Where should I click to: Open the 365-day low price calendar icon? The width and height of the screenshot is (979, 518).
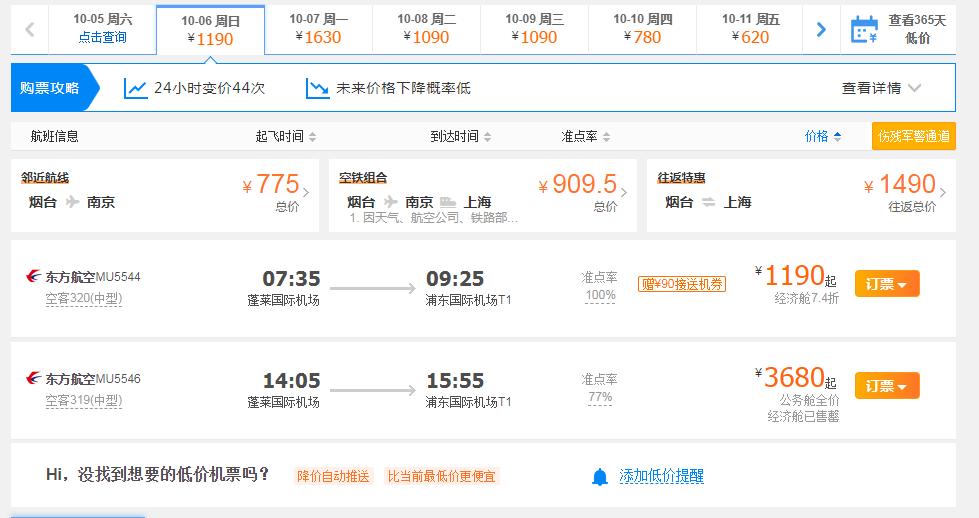(x=864, y=29)
